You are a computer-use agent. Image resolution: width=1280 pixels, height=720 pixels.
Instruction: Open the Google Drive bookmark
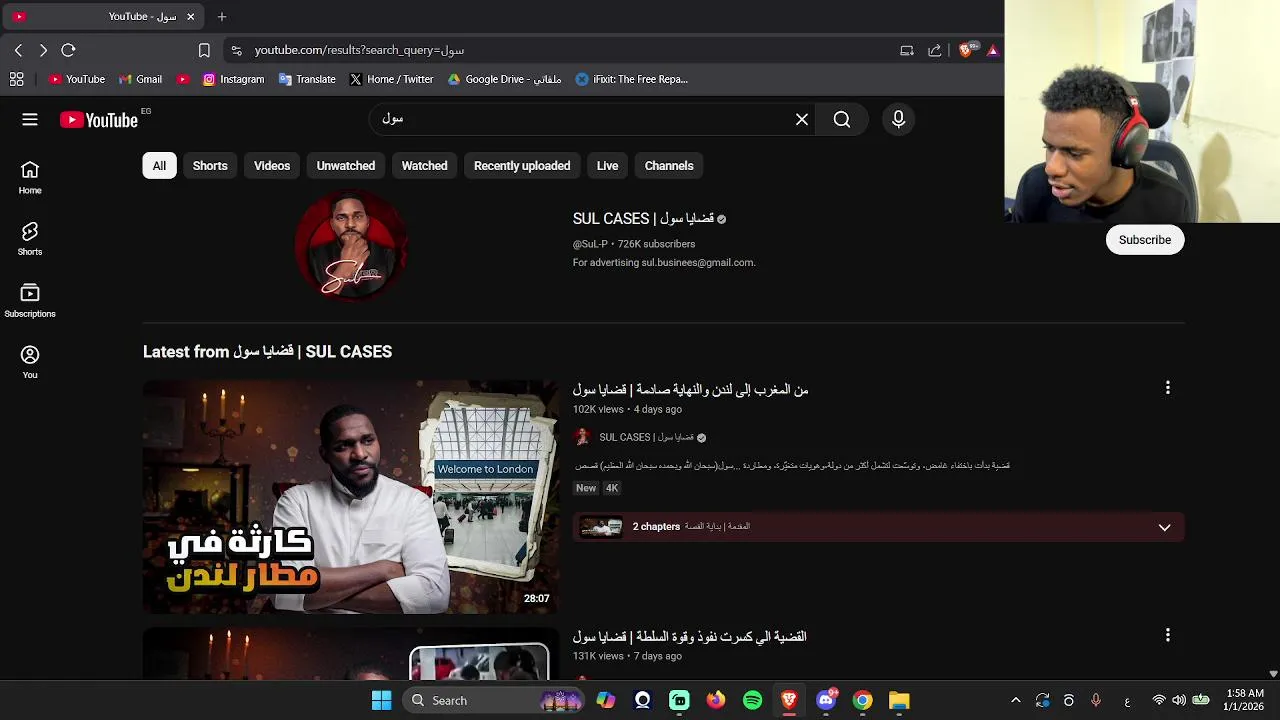[x=504, y=79]
